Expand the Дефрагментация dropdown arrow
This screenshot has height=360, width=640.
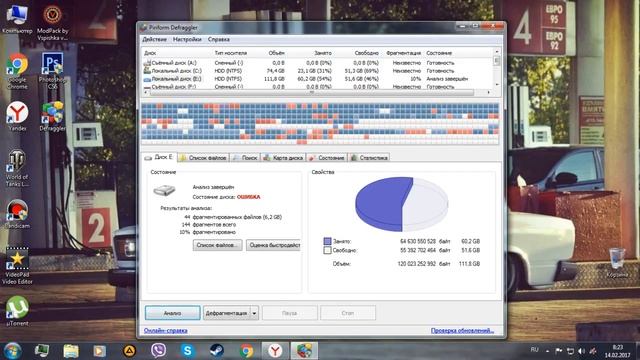254,313
